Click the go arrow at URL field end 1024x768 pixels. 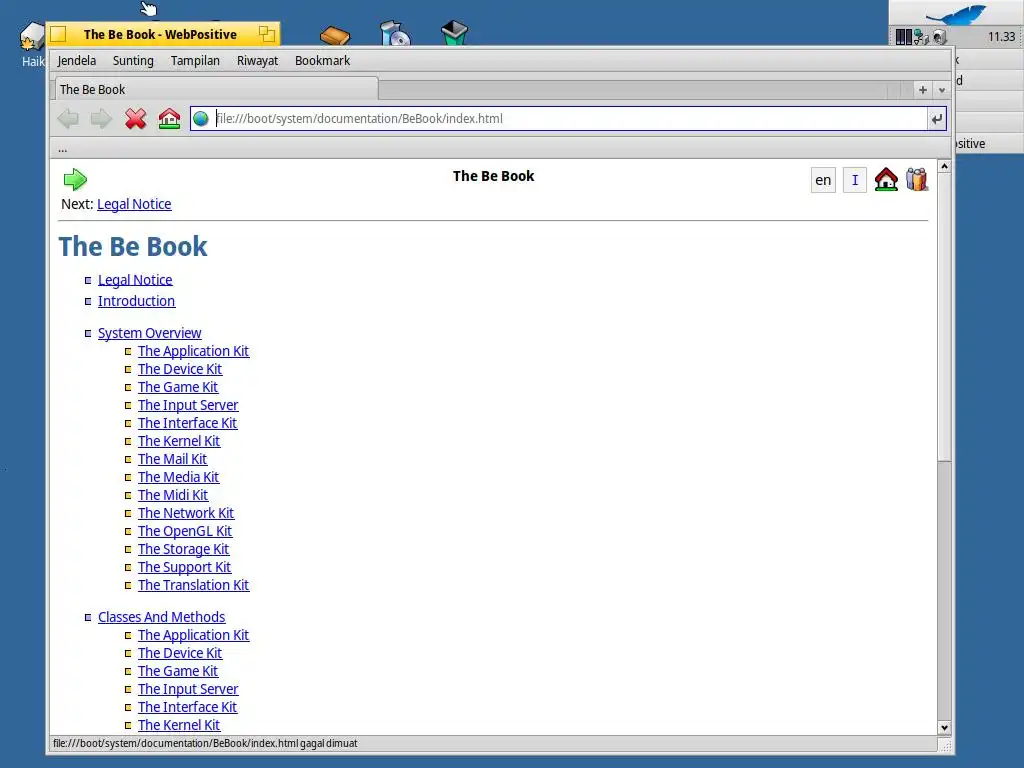point(936,119)
